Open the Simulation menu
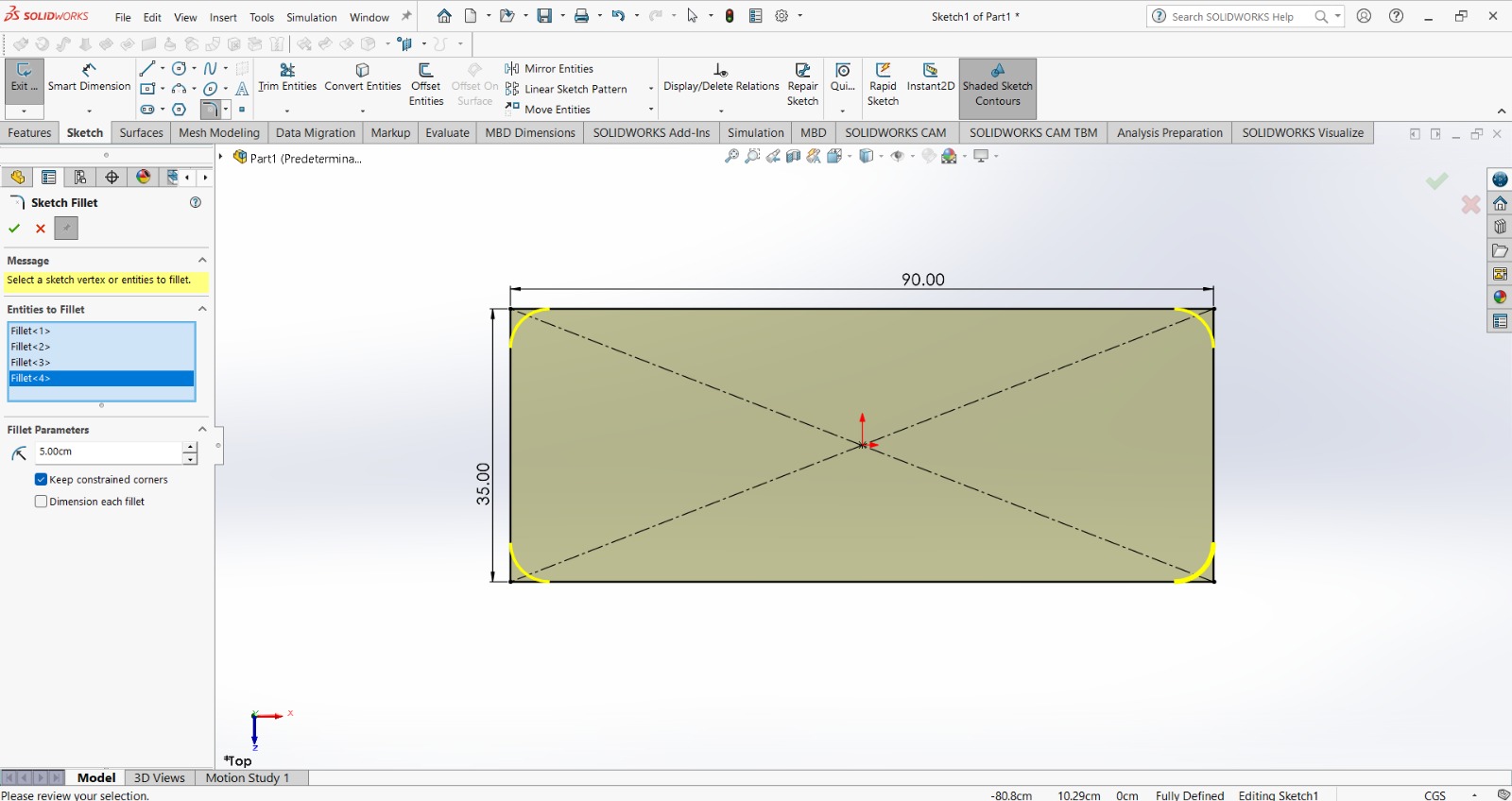Image resolution: width=1512 pixels, height=801 pixels. pos(311,17)
